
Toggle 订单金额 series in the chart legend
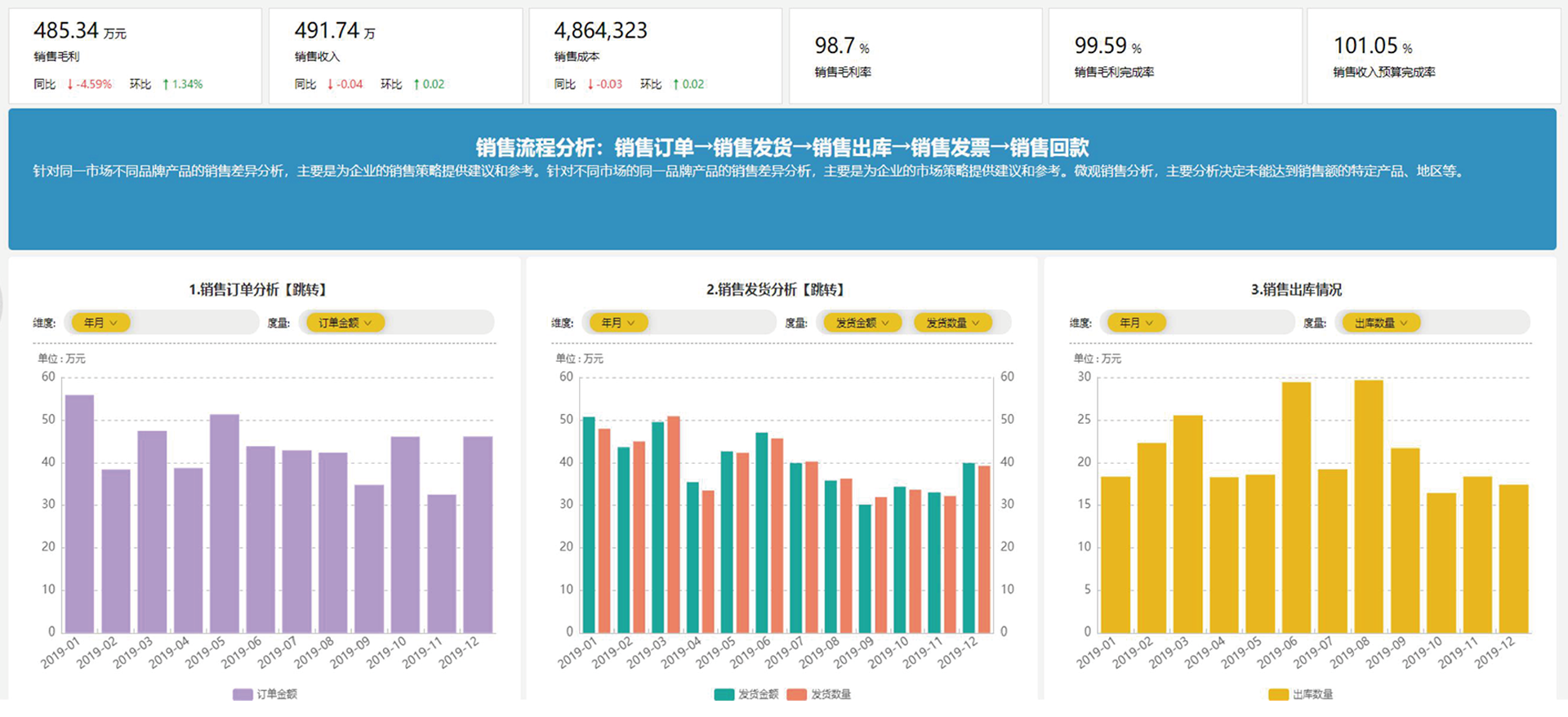(265, 694)
